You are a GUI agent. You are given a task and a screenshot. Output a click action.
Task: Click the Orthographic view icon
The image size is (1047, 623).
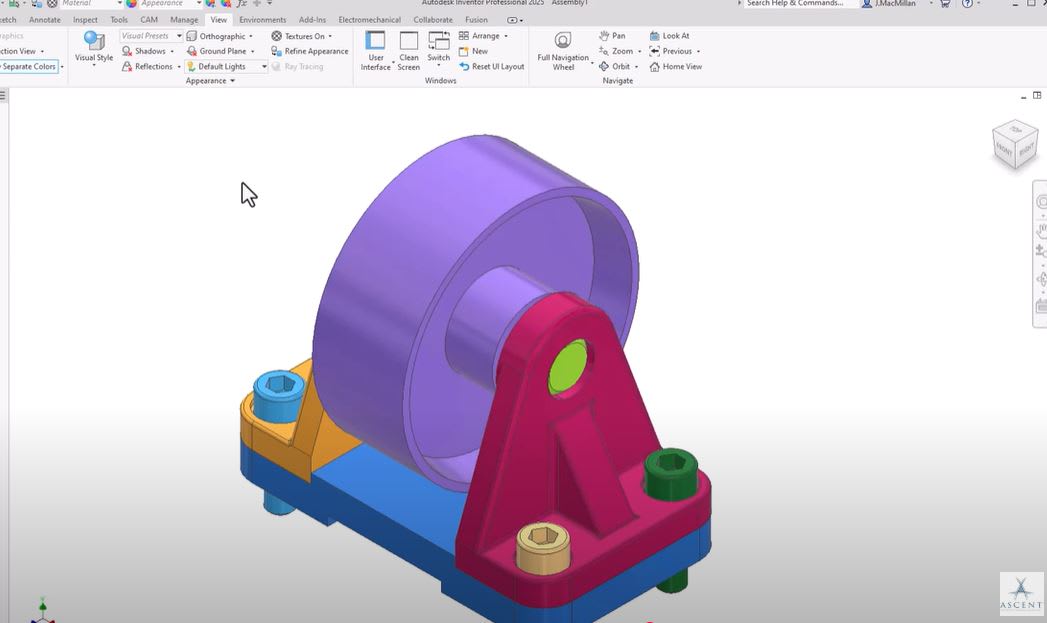[192, 36]
